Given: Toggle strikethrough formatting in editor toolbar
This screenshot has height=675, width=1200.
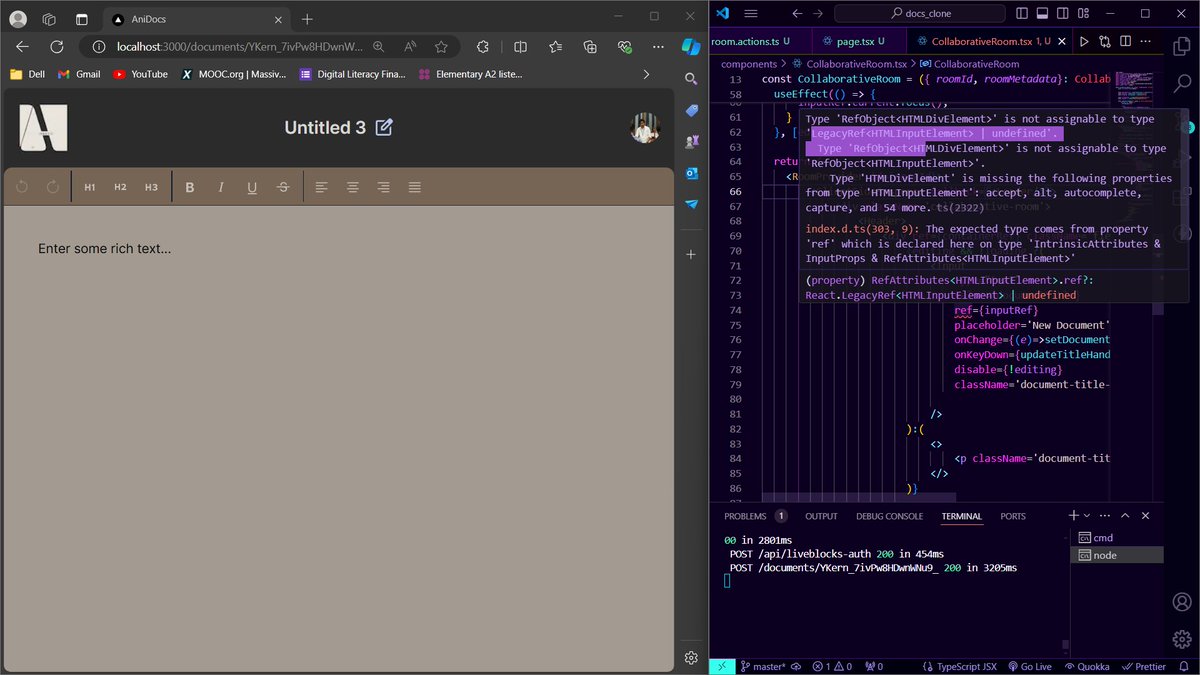Looking at the screenshot, I should click(x=283, y=187).
